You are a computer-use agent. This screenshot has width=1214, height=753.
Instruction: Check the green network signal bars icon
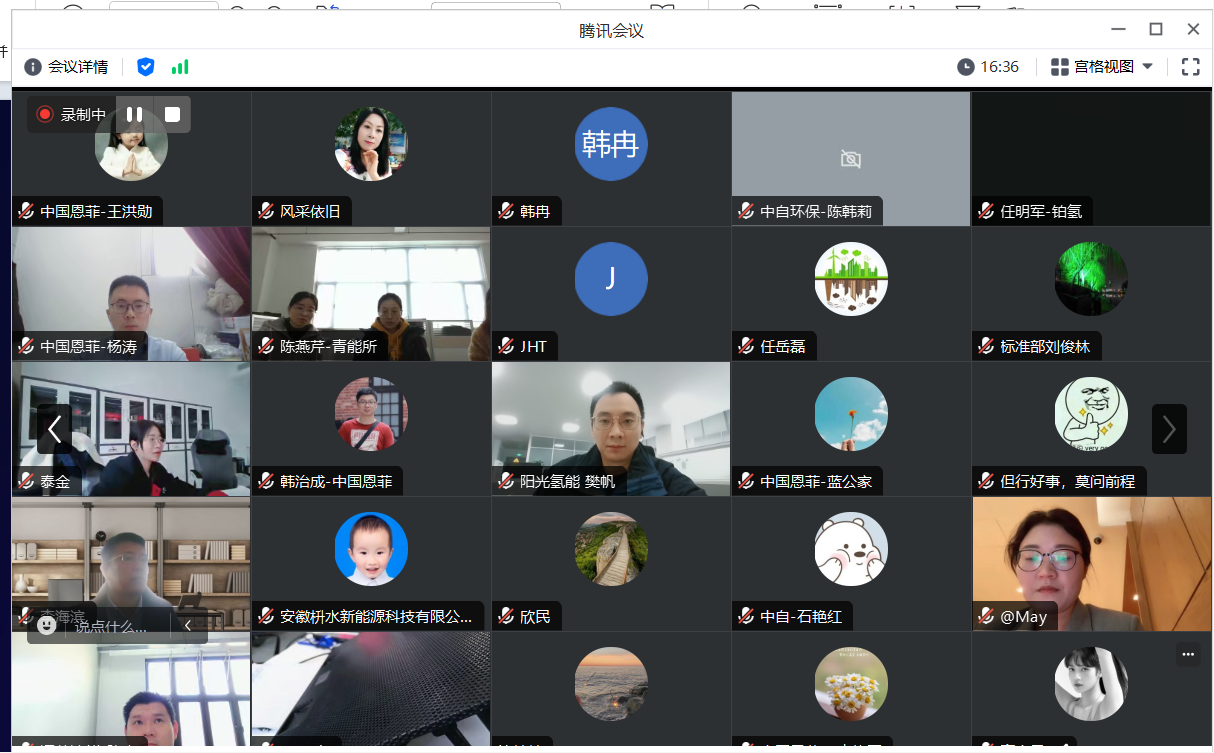[x=180, y=67]
